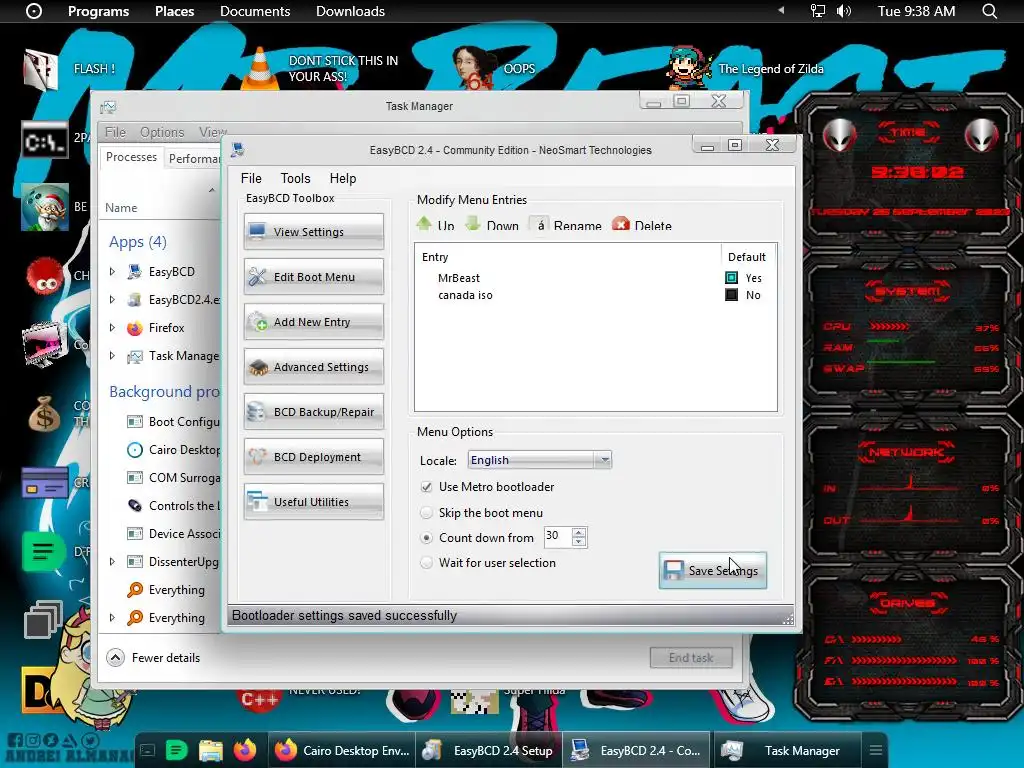This screenshot has width=1024, height=768.
Task: Open Downloads menu in top bar
Action: (x=350, y=11)
